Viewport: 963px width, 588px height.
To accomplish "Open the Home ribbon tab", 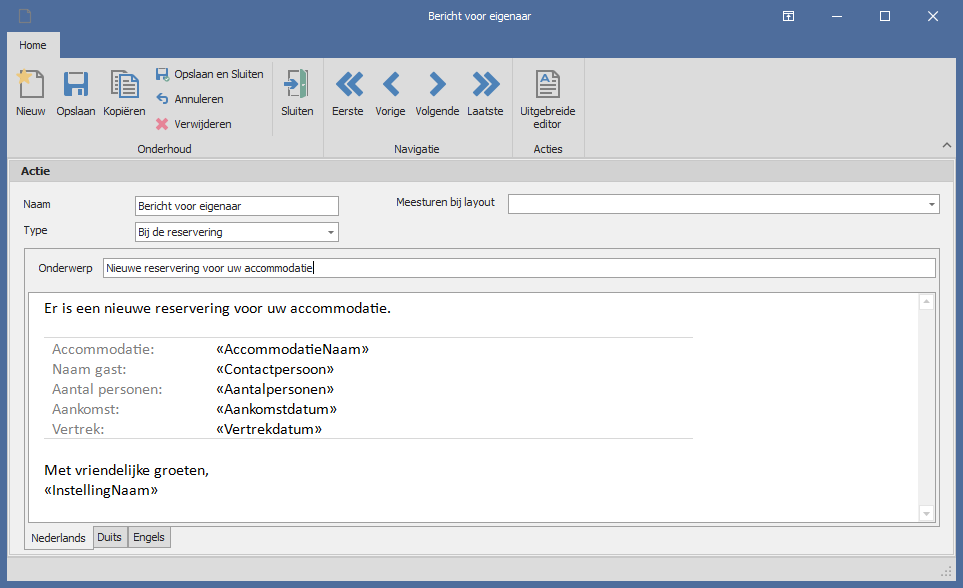I will point(33,45).
